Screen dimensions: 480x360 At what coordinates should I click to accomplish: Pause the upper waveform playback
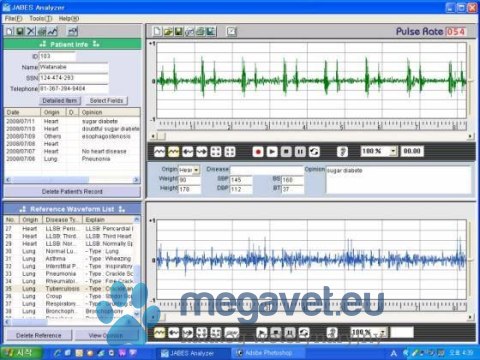300,152
